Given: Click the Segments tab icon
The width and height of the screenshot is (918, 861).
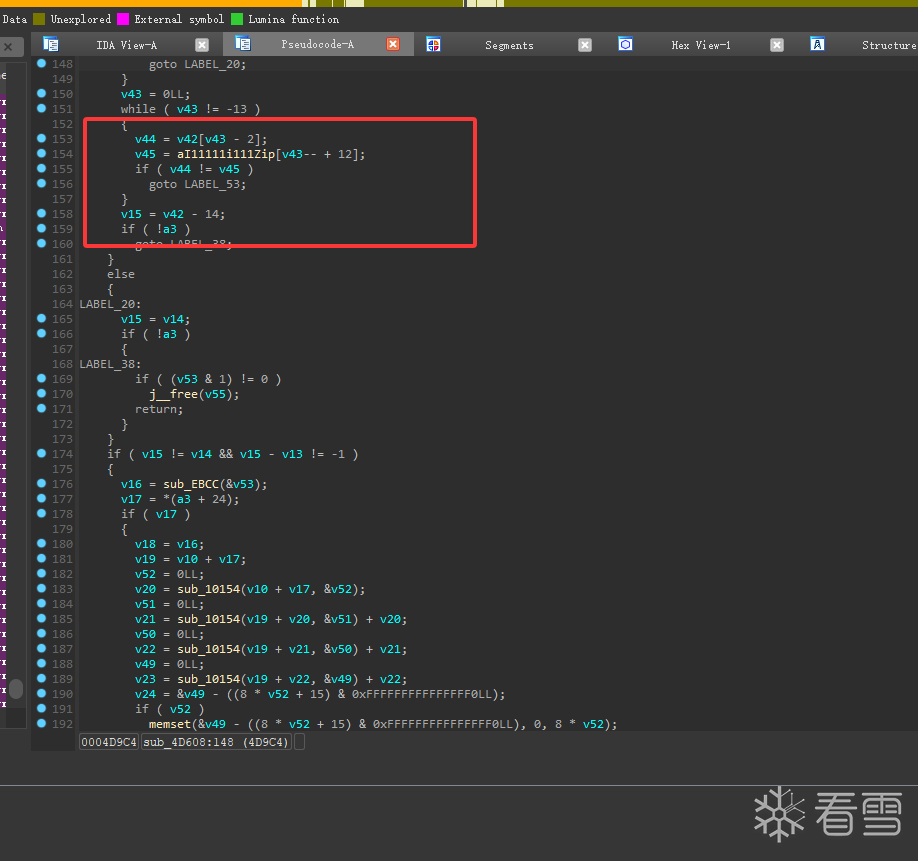Looking at the screenshot, I should coord(433,44).
